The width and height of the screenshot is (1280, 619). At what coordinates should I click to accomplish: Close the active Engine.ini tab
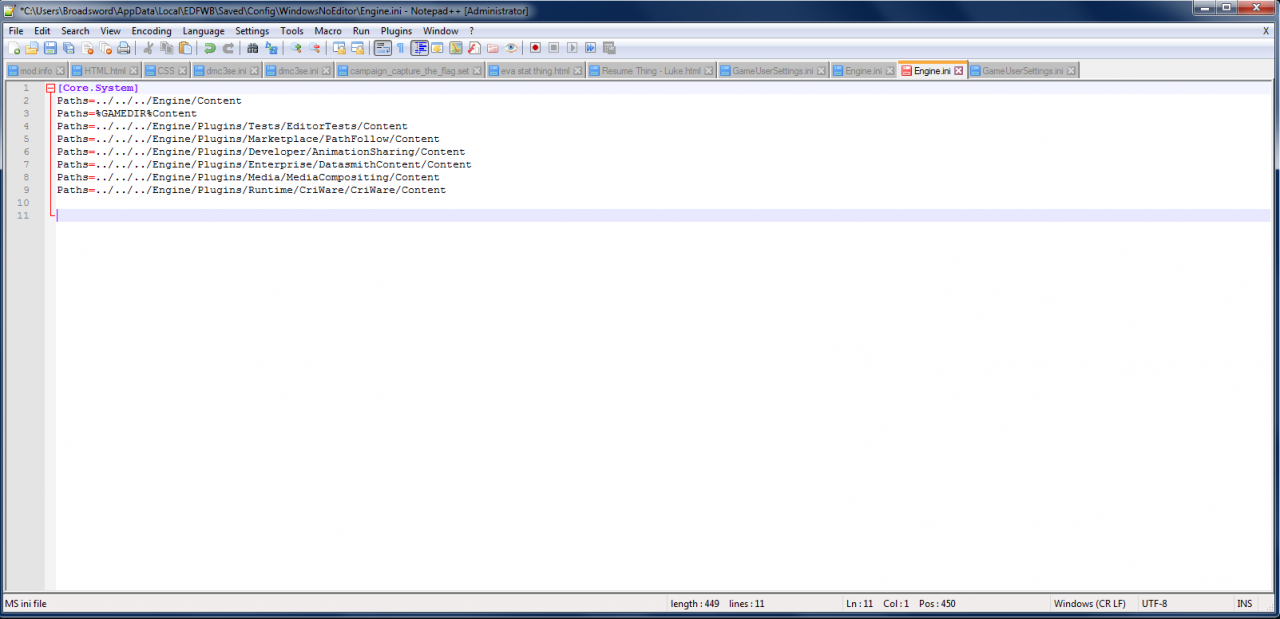tap(959, 71)
